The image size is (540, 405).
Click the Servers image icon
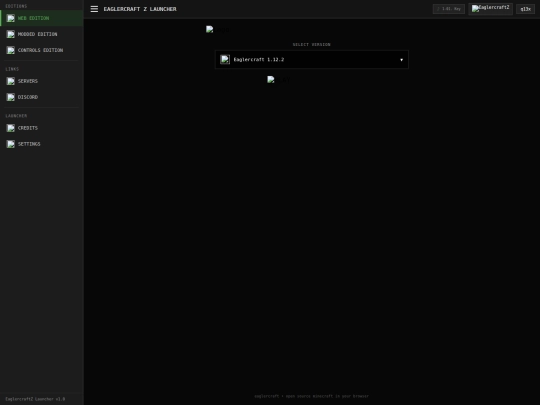tap(11, 81)
